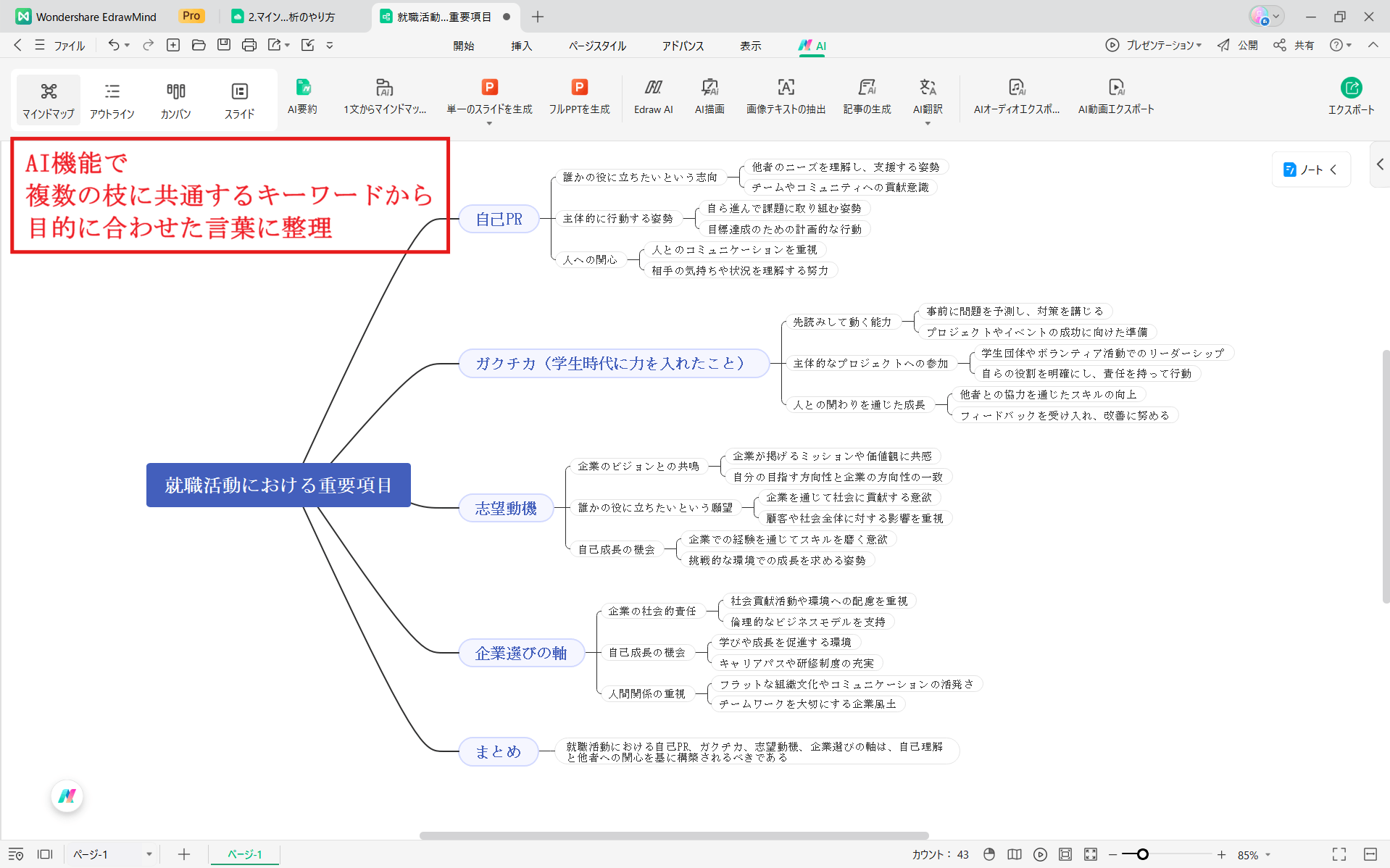The height and width of the screenshot is (868, 1390).
Task: Select the 自己PR branch node
Action: 499,219
